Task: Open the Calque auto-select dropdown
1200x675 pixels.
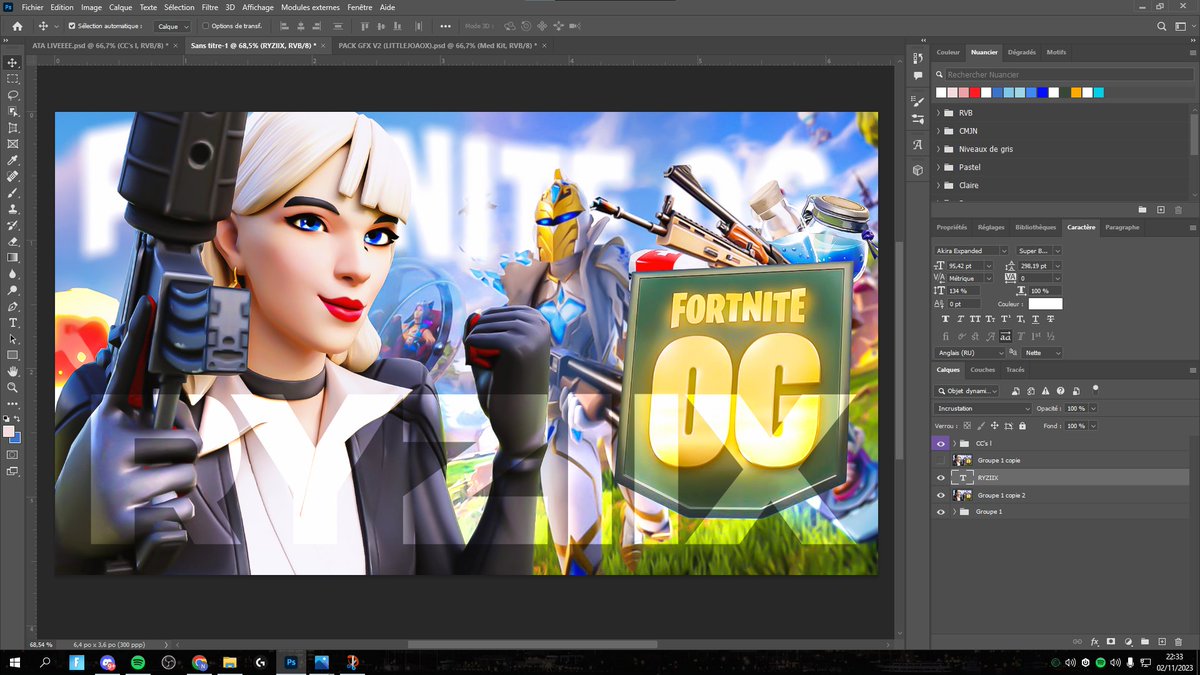Action: (173, 26)
